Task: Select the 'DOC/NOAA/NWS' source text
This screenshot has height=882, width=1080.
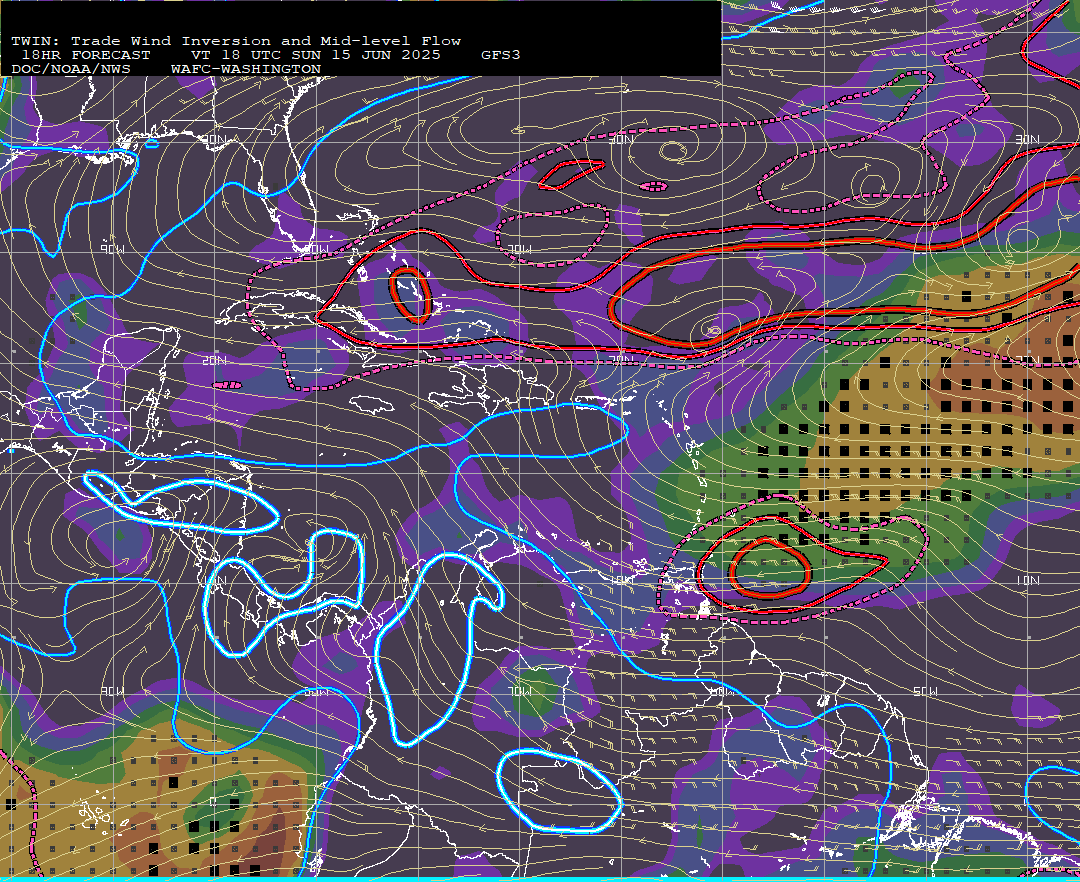Action: coord(71,70)
